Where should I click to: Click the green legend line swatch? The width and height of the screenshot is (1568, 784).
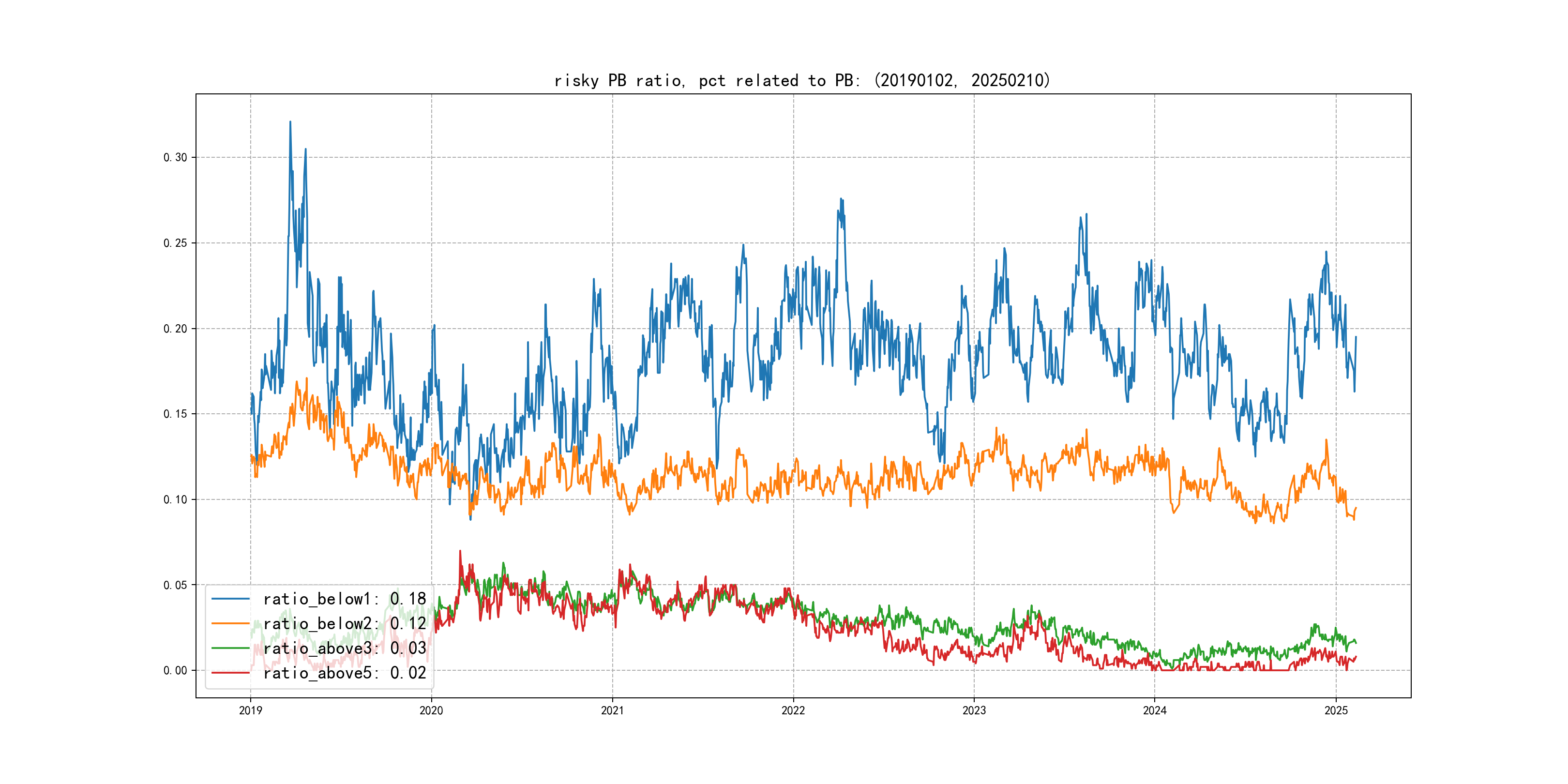(x=230, y=648)
